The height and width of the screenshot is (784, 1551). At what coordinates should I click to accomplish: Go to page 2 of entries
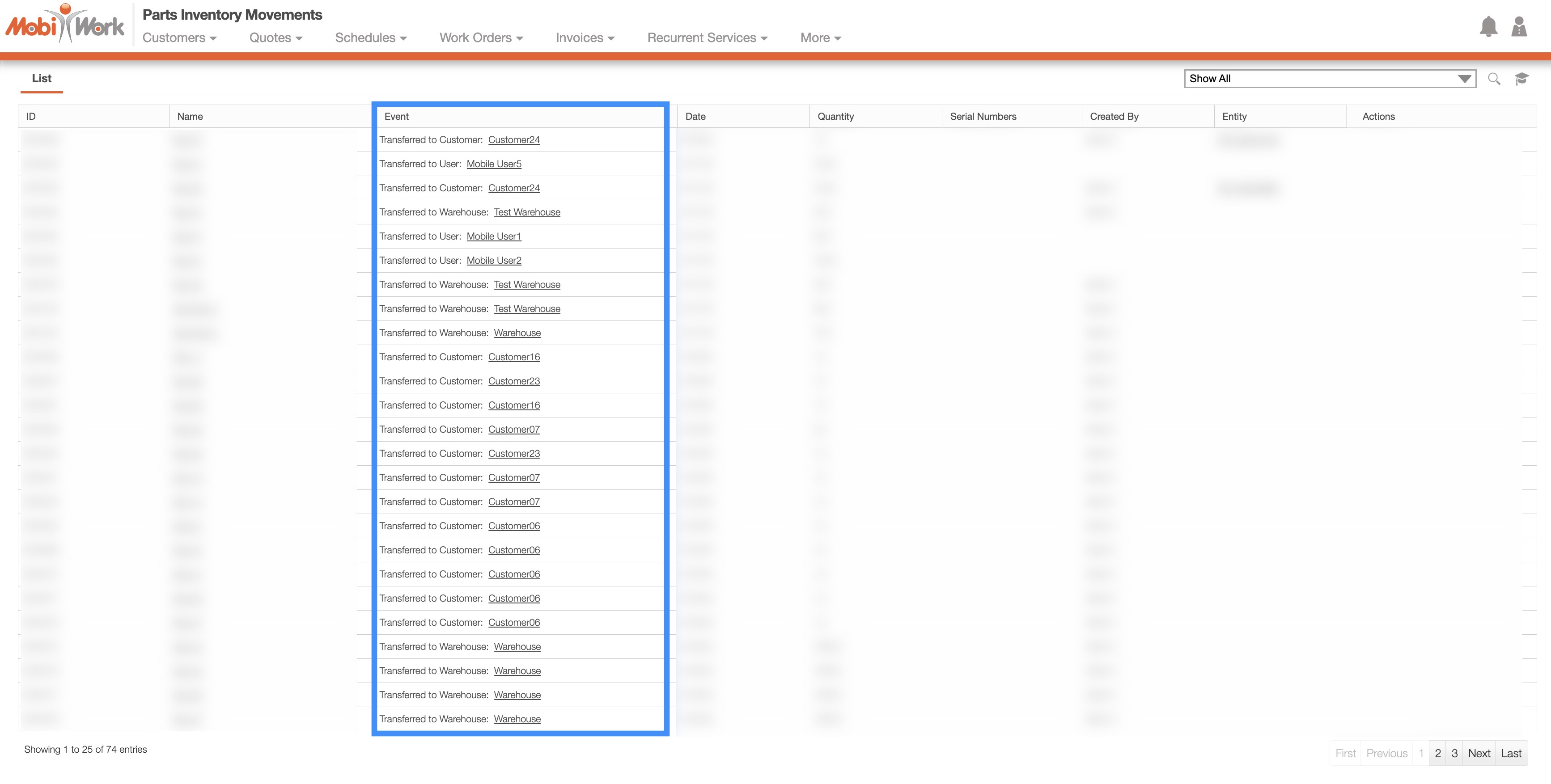(x=1437, y=753)
